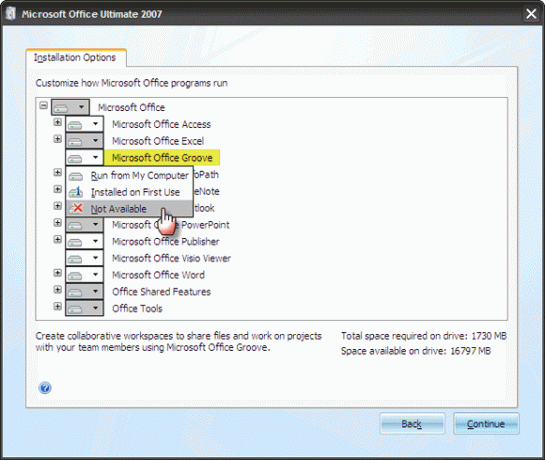
Task: Expand the Office Shared Features node
Action: click(x=58, y=290)
